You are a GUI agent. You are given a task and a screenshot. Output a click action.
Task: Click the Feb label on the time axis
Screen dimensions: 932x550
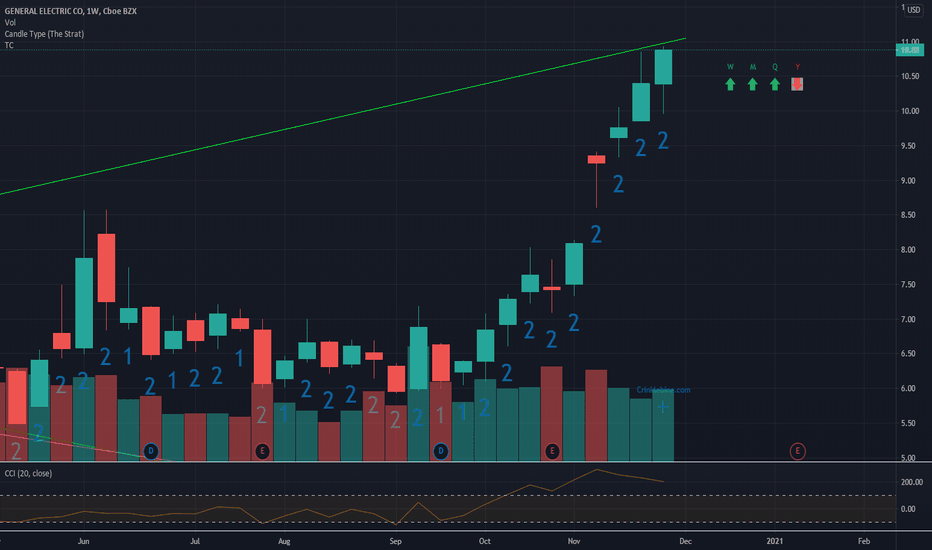864,541
